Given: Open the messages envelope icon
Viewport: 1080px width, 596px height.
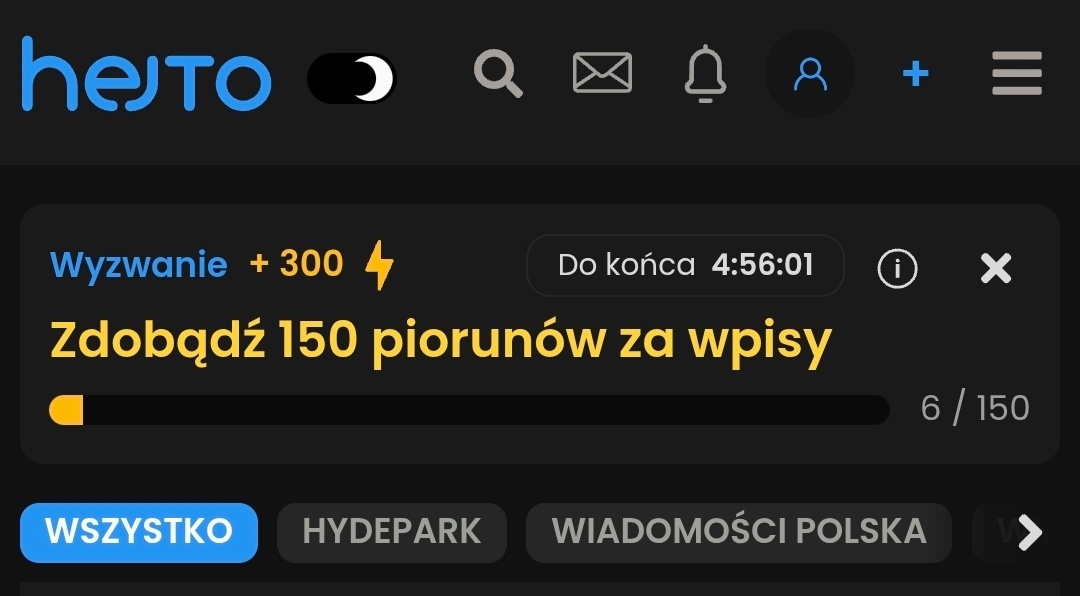Looking at the screenshot, I should (602, 72).
